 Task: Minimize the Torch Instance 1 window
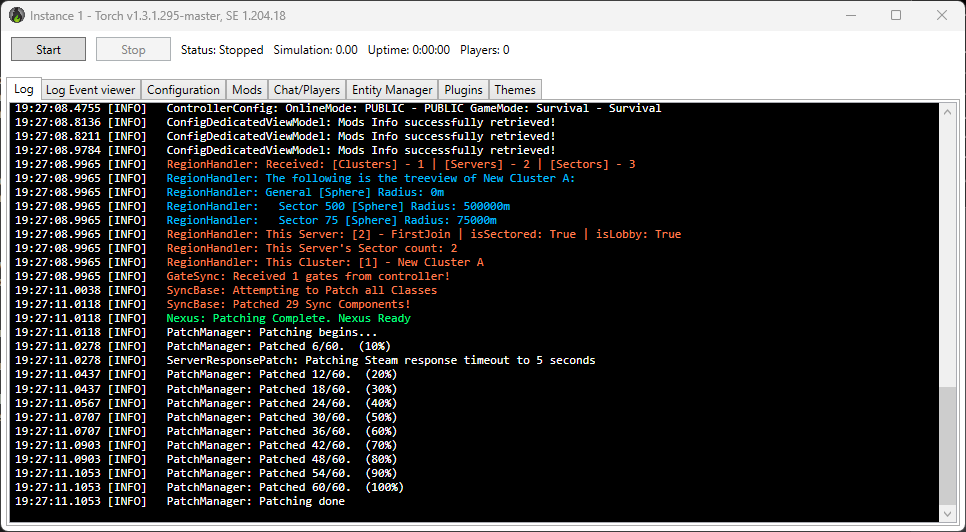pos(850,15)
